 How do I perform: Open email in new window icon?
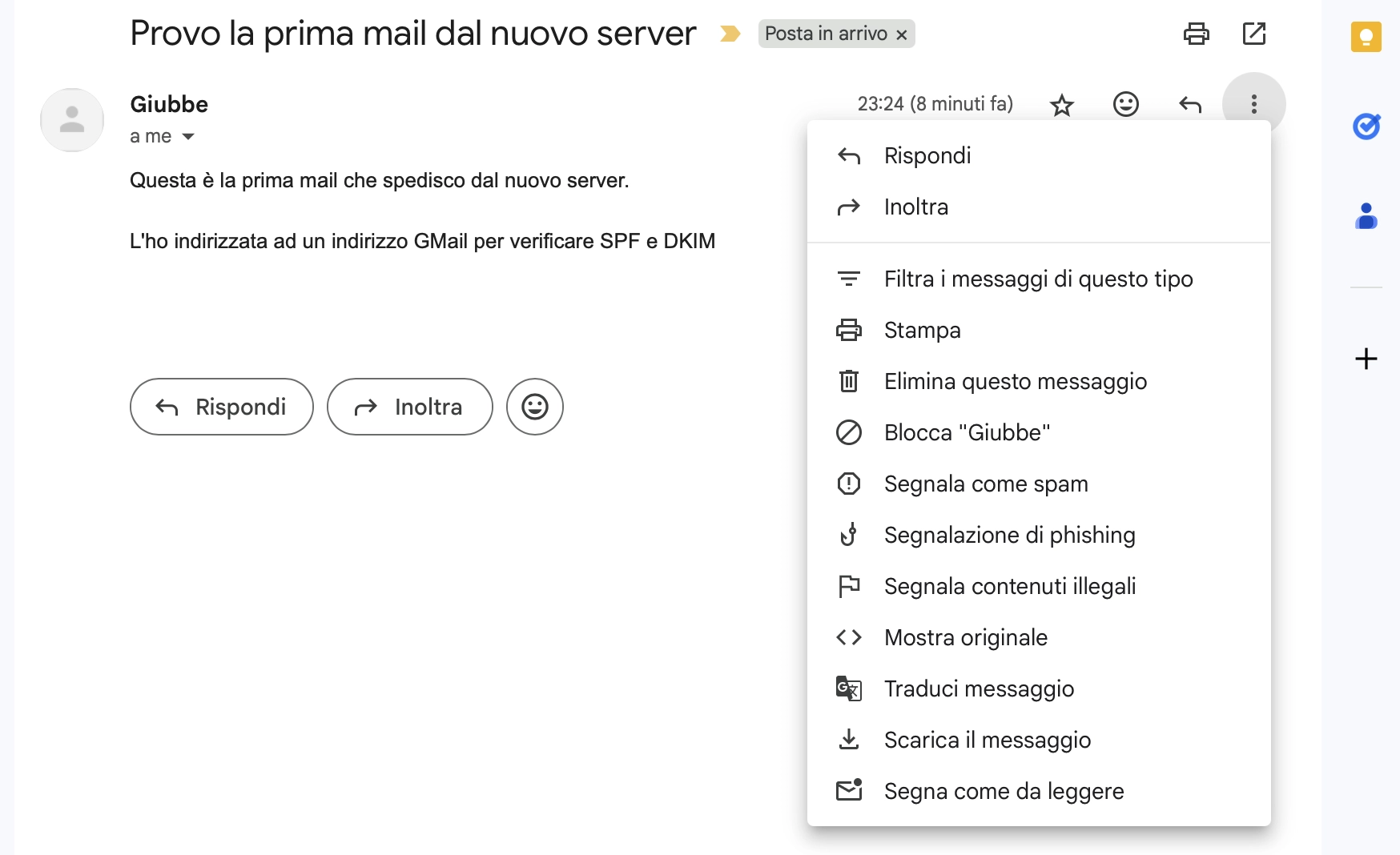pos(1253,34)
